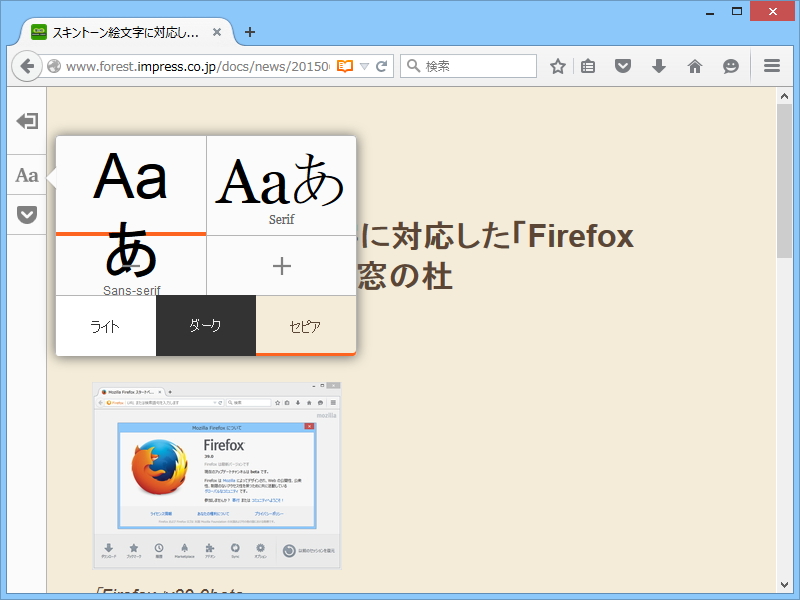This screenshot has width=800, height=600.
Task: Save page to Pocket from toolbar
Action: pos(623,66)
